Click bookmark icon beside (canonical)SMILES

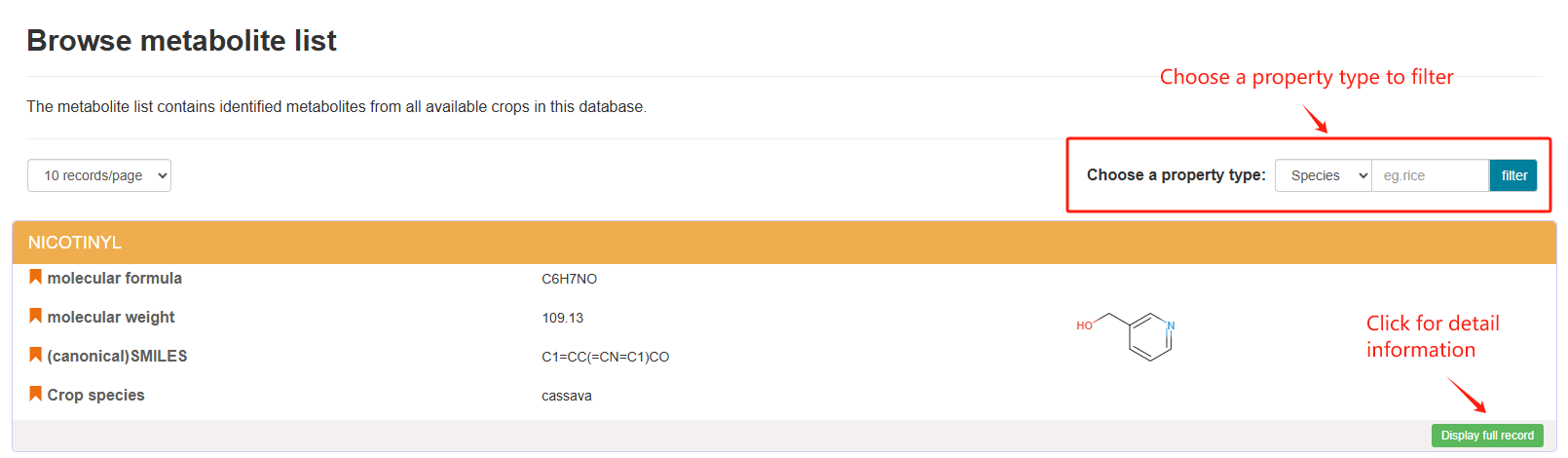click(35, 355)
